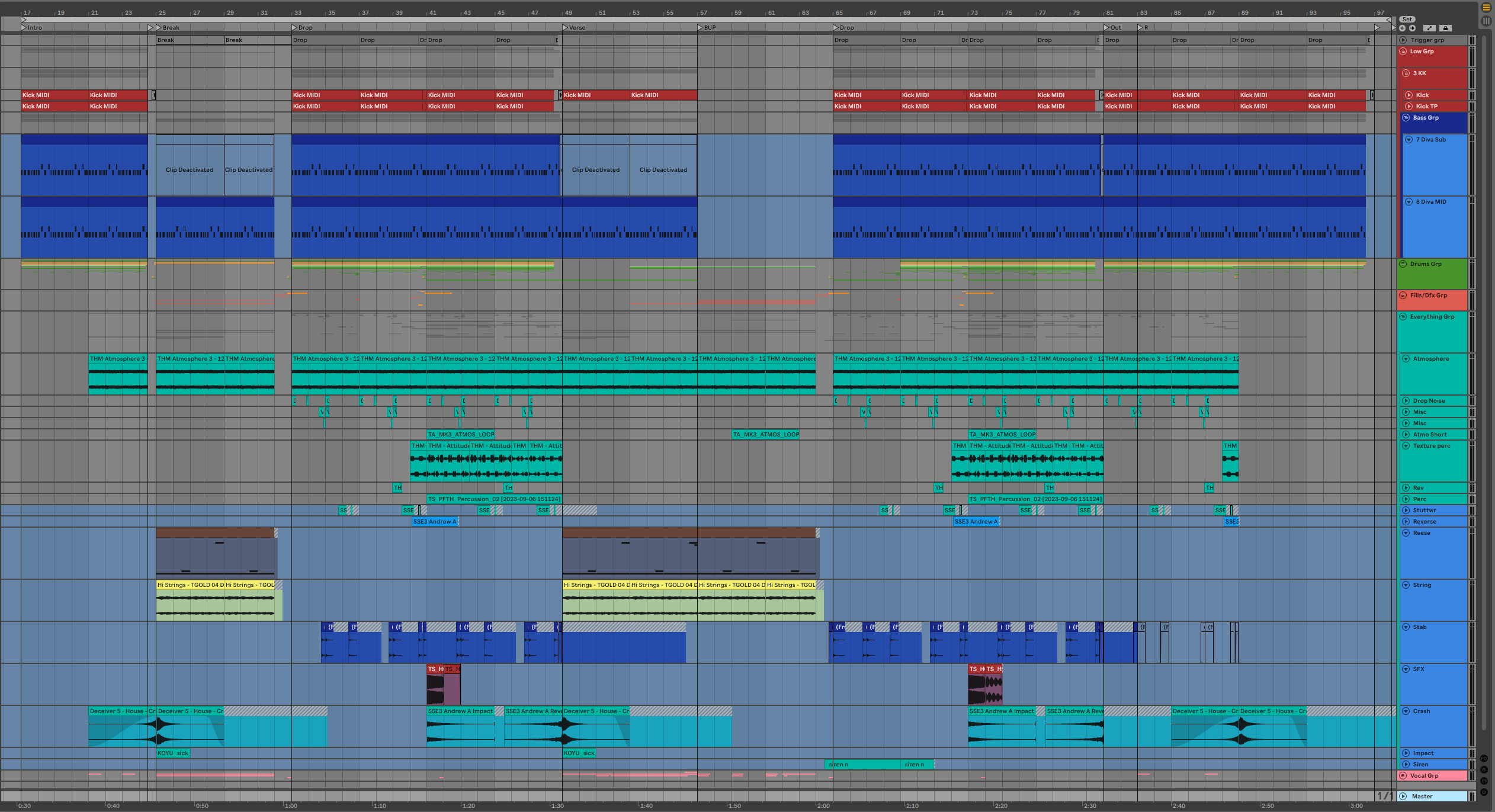1495x812 pixels.
Task: Select the Master track title
Action: click(x=1422, y=797)
